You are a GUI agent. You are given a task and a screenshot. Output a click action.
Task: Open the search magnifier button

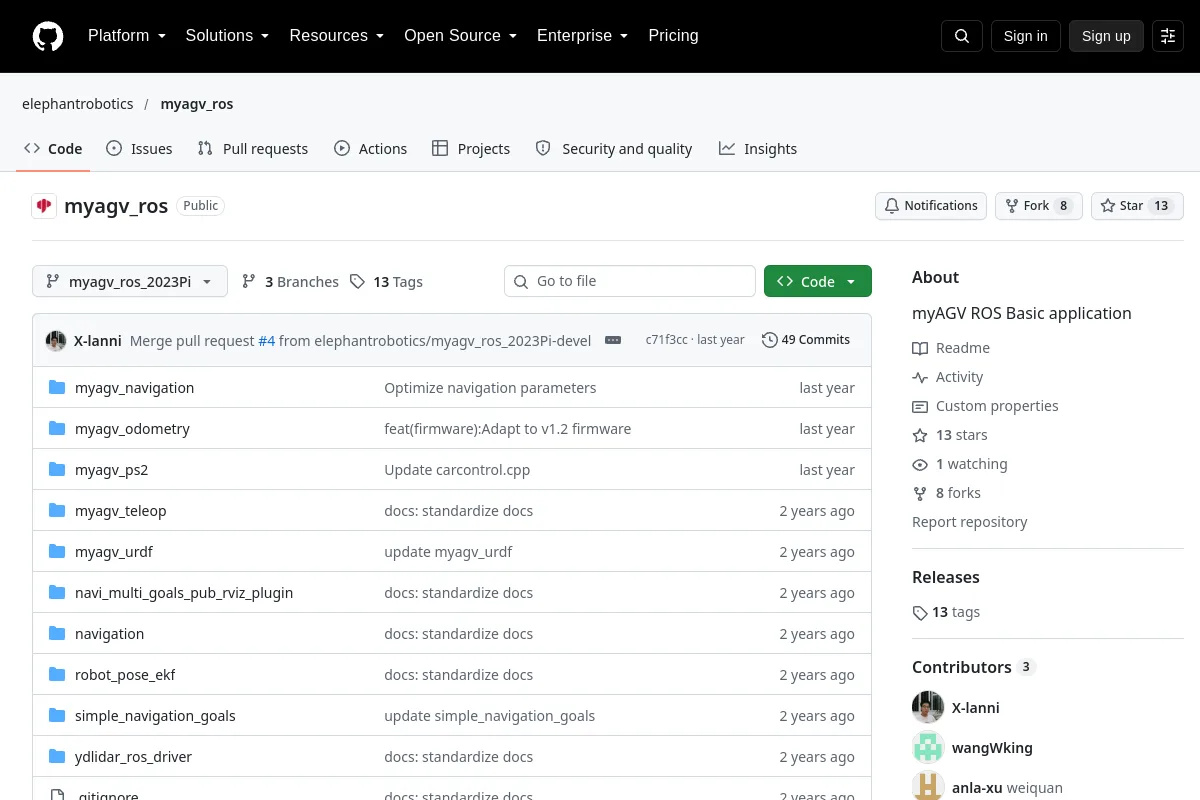click(962, 36)
